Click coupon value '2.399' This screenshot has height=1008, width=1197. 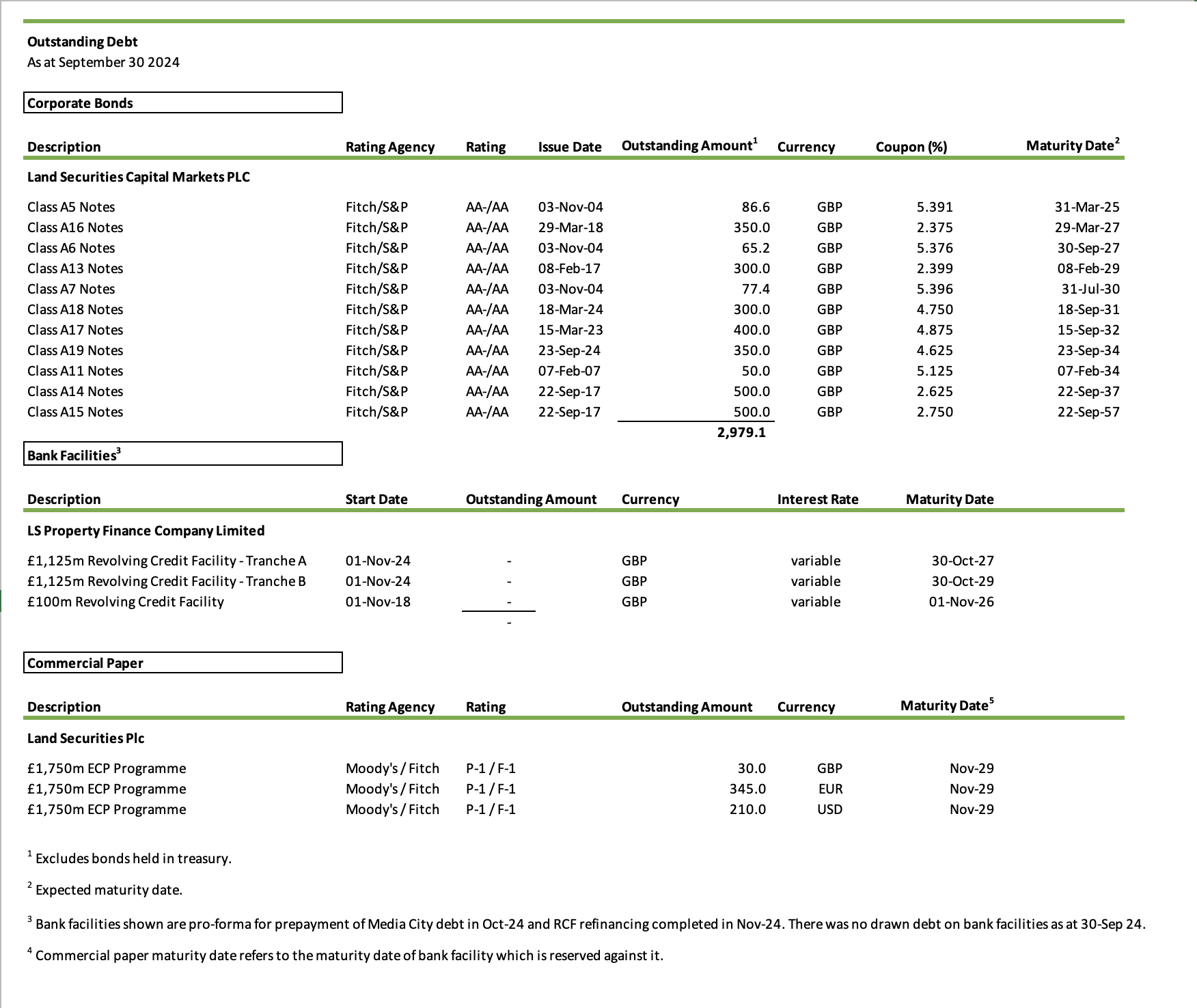coord(935,268)
